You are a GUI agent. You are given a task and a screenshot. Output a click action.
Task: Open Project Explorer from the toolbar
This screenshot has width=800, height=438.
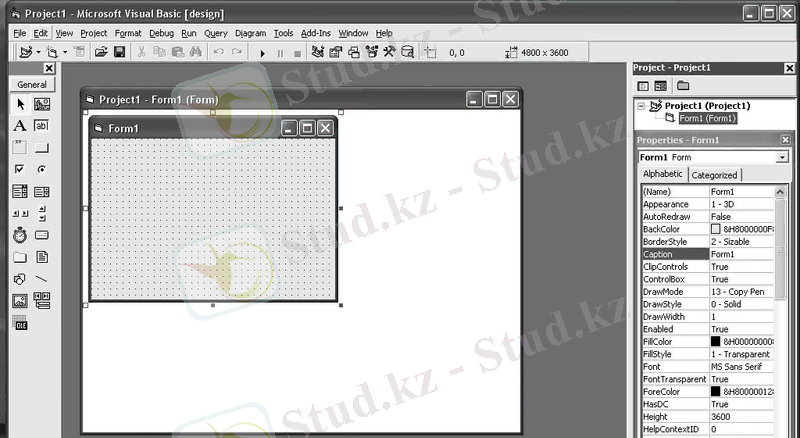(318, 52)
